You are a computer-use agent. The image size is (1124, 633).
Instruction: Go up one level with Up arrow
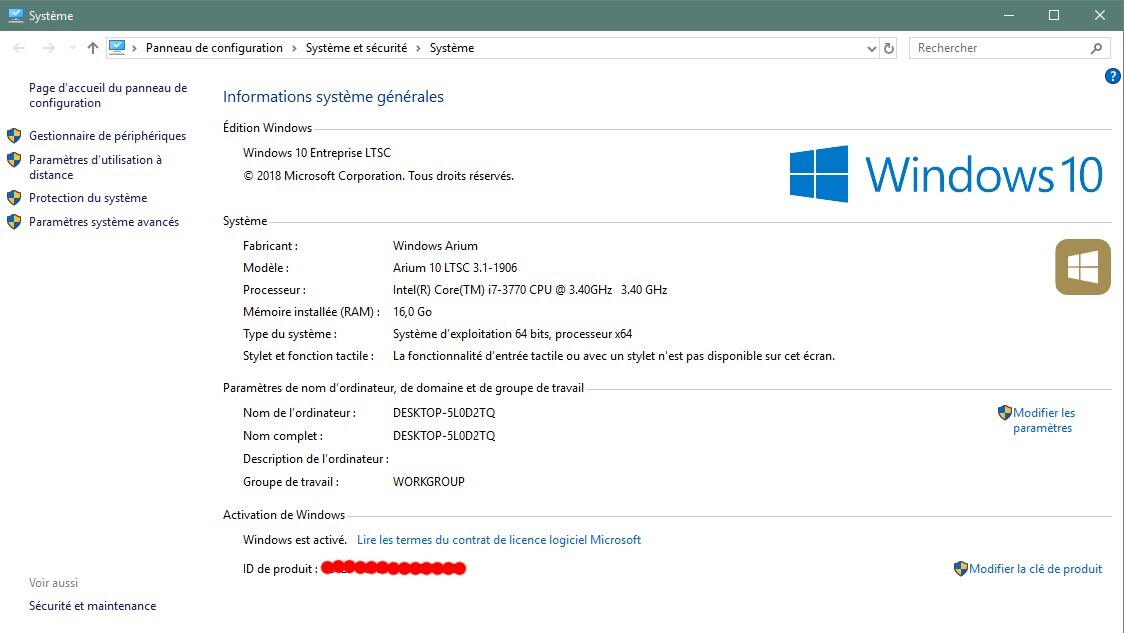coord(92,48)
